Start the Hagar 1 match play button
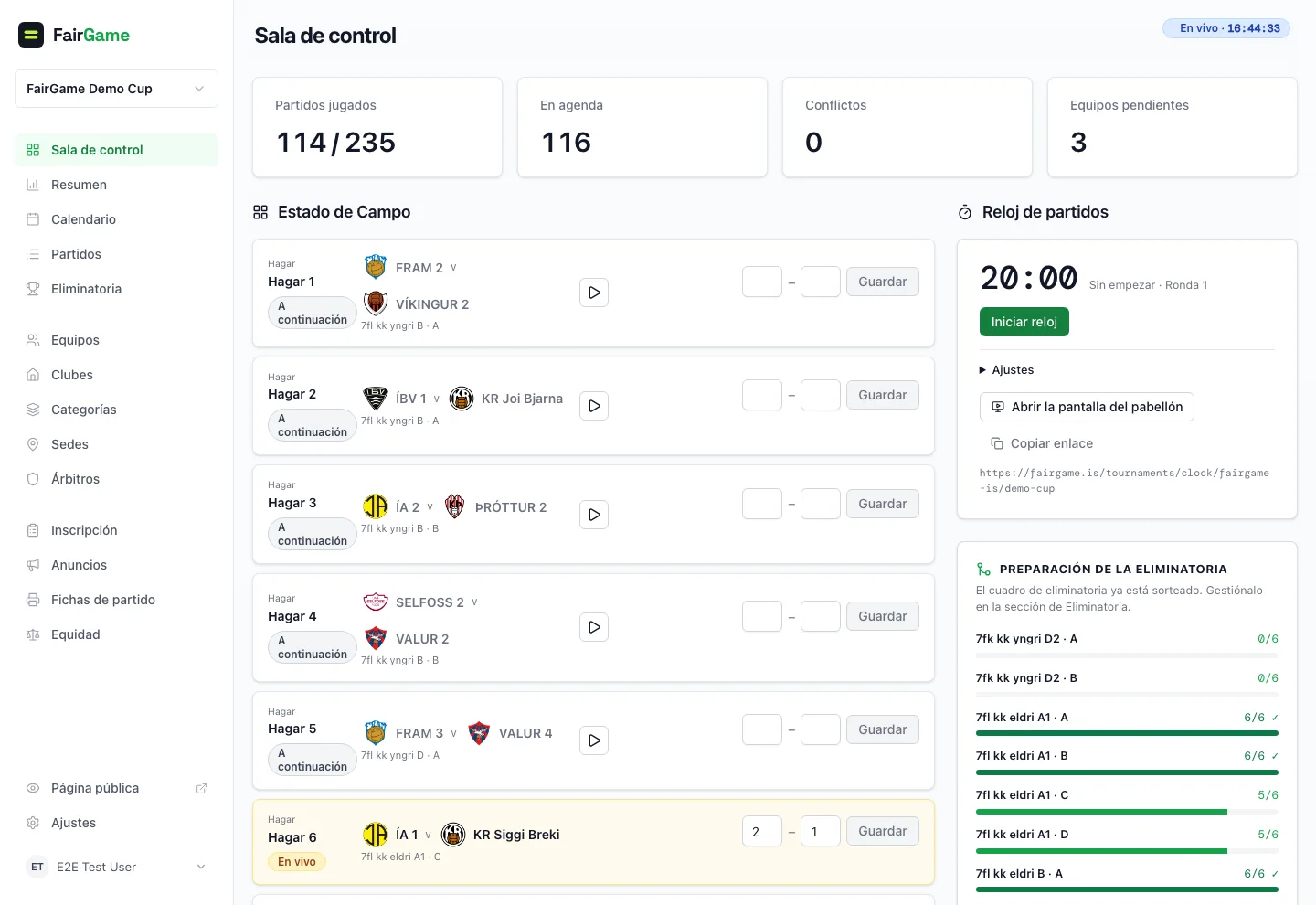Viewport: 1316px width, 905px height. point(594,293)
